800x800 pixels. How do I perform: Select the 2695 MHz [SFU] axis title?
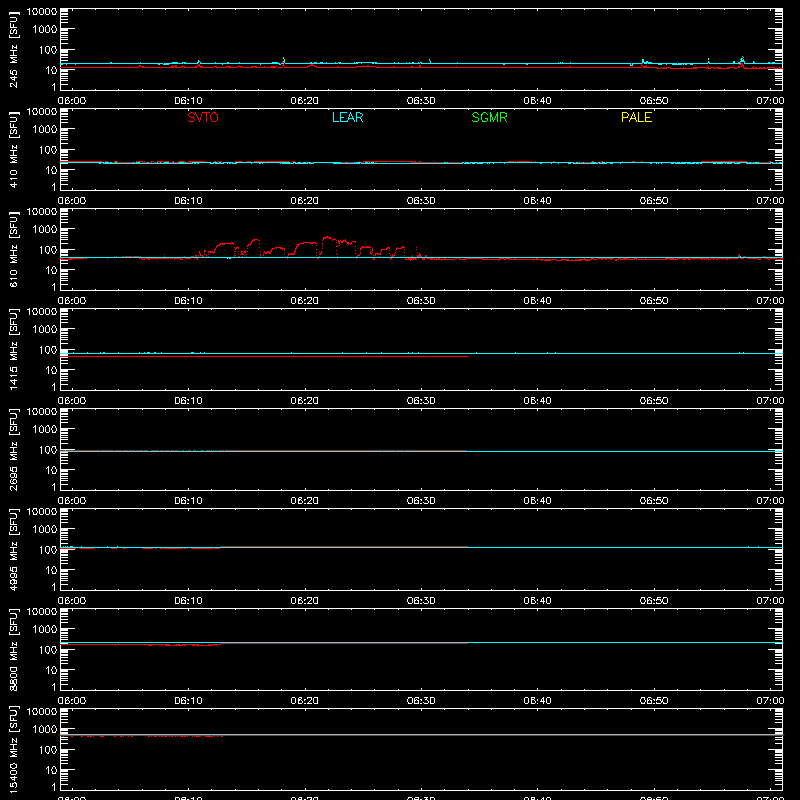[14, 449]
